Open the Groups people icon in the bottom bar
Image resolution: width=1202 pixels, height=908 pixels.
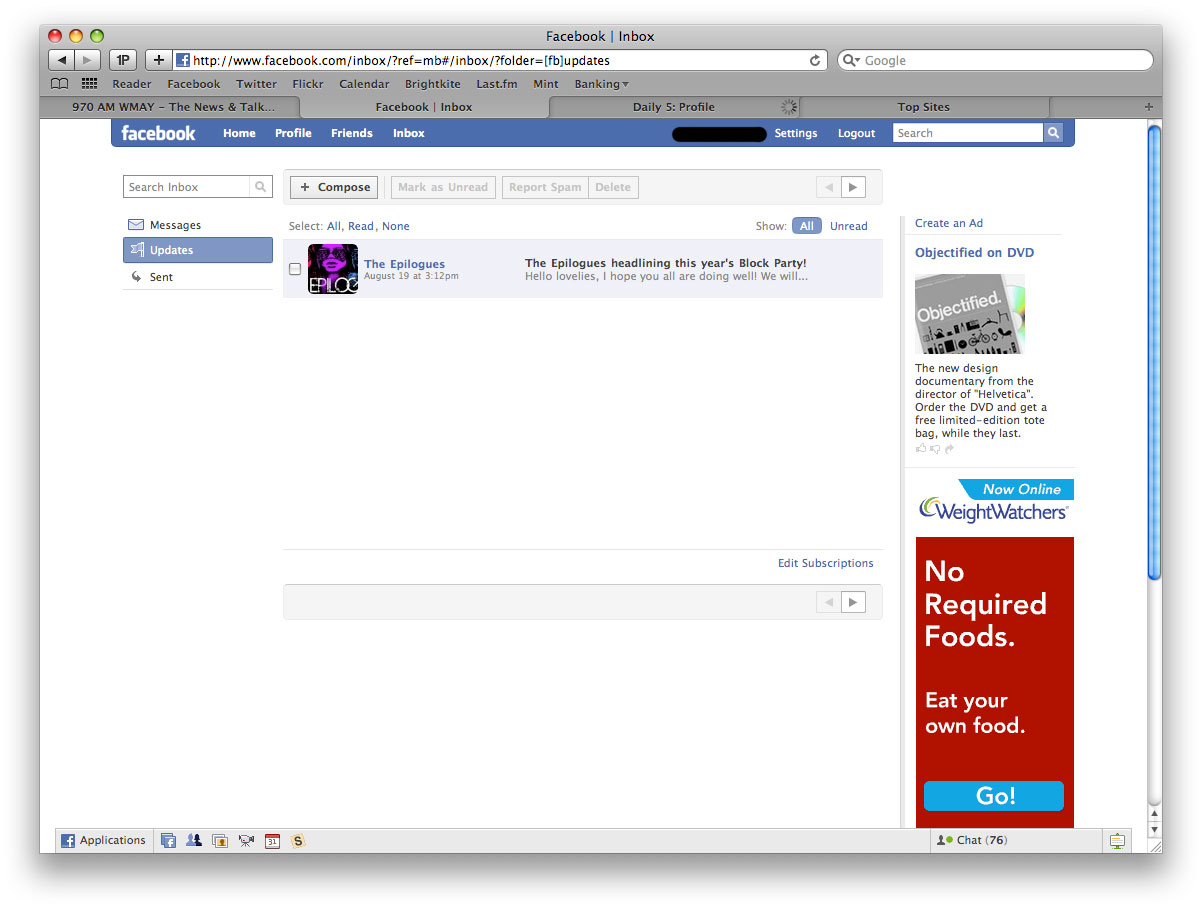coord(195,841)
